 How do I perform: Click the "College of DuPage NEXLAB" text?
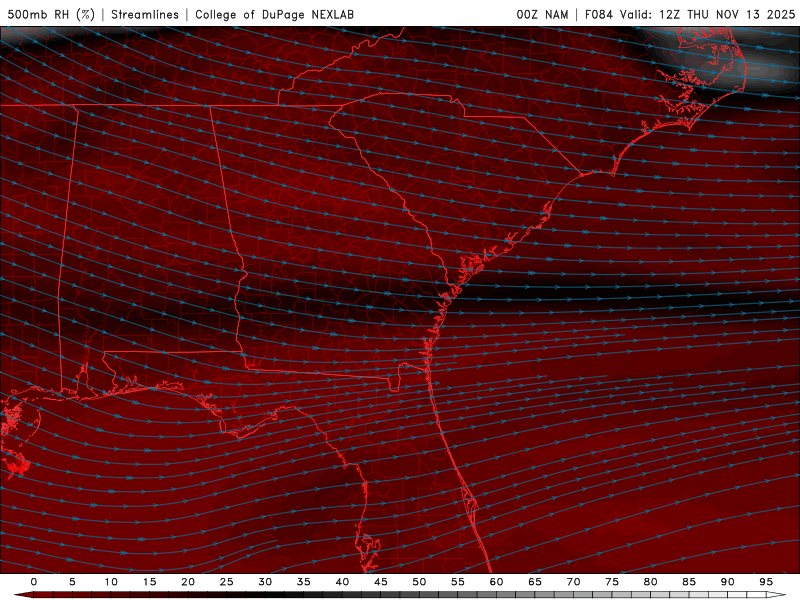274,14
